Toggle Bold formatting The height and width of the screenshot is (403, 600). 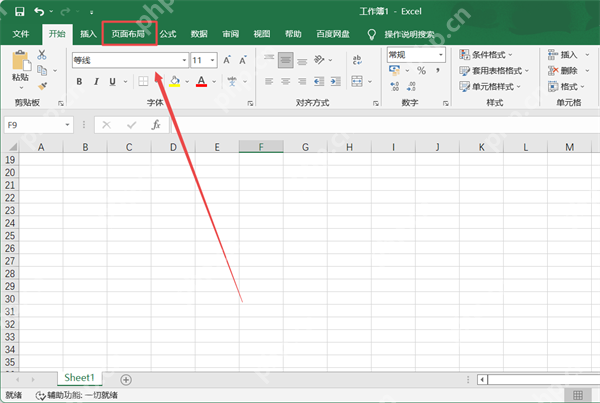coord(79,82)
